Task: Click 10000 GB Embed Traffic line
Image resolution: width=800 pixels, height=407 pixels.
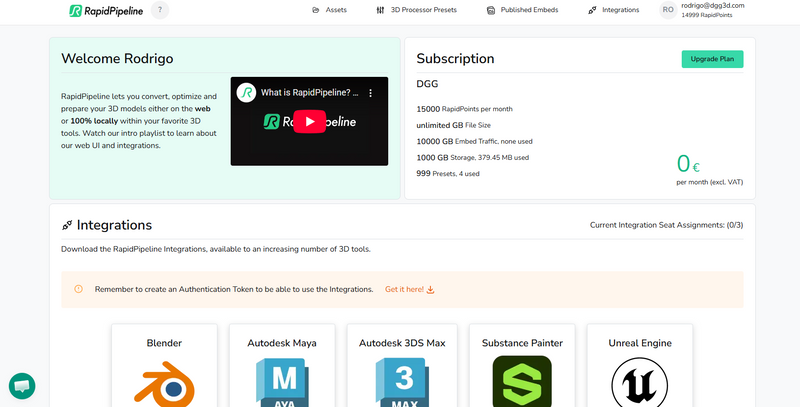Action: (474, 141)
